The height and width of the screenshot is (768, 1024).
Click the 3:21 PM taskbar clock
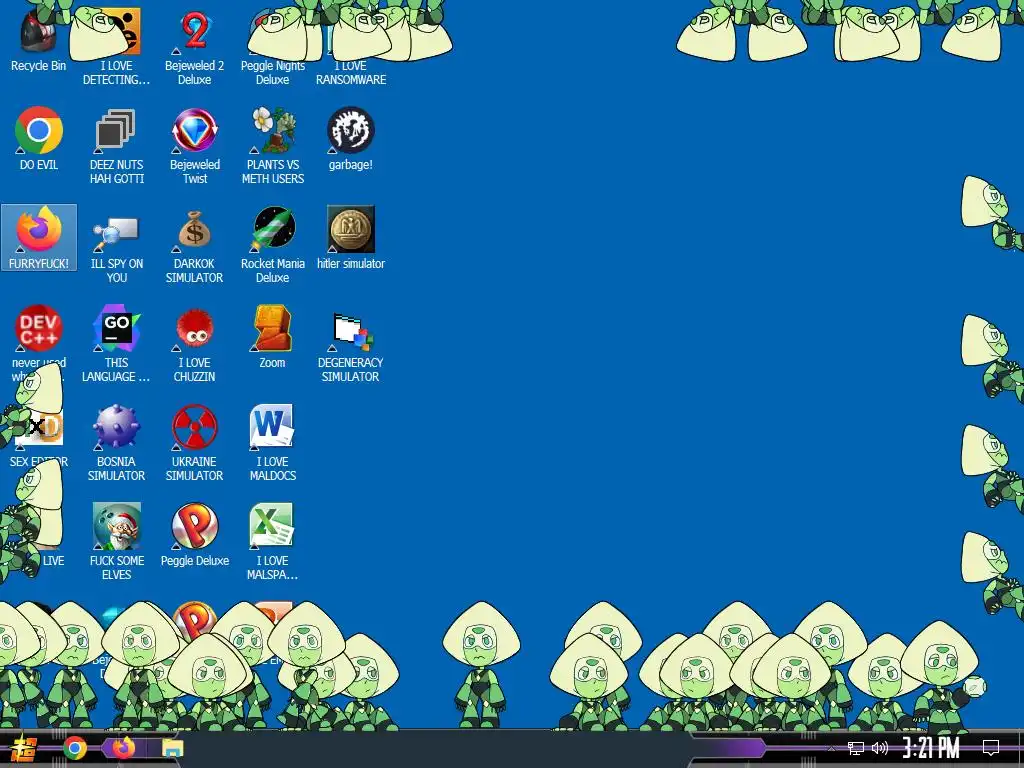tap(931, 748)
